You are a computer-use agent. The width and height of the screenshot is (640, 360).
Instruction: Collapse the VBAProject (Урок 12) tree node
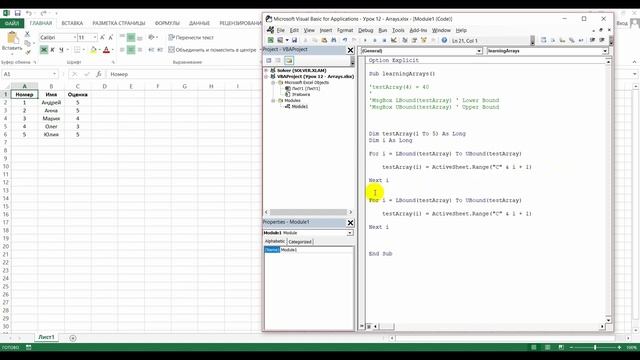267,76
